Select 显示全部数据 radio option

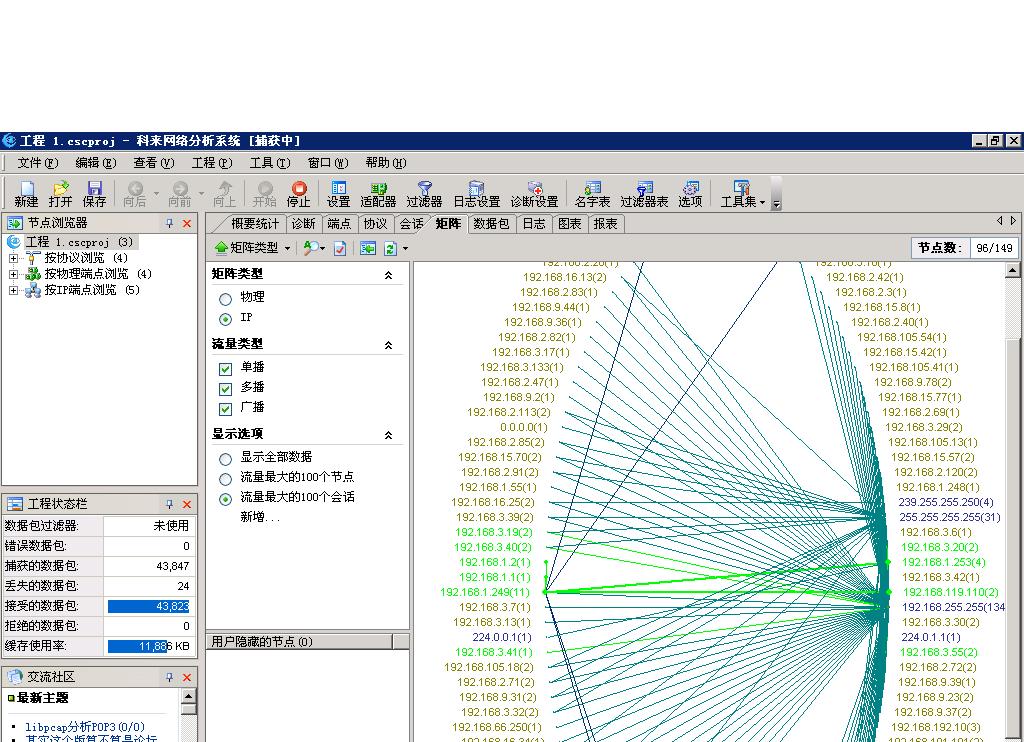[225, 458]
